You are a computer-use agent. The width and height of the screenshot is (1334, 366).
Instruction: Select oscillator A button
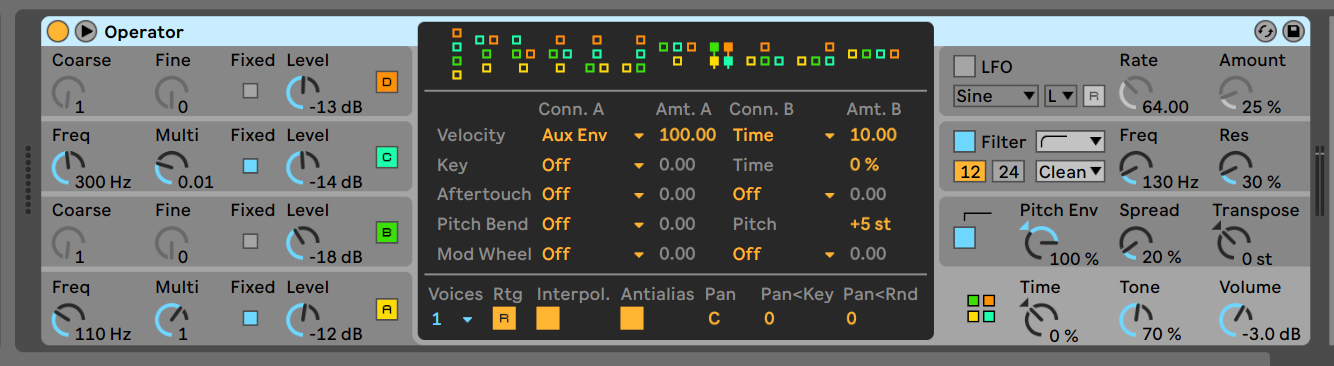(x=386, y=309)
